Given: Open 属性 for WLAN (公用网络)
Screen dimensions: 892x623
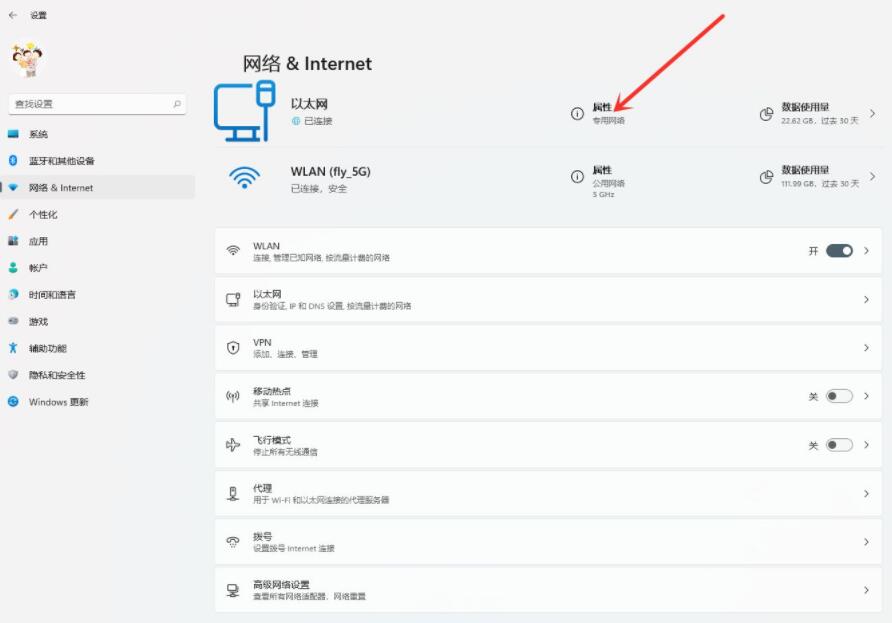Looking at the screenshot, I should click(x=608, y=181).
